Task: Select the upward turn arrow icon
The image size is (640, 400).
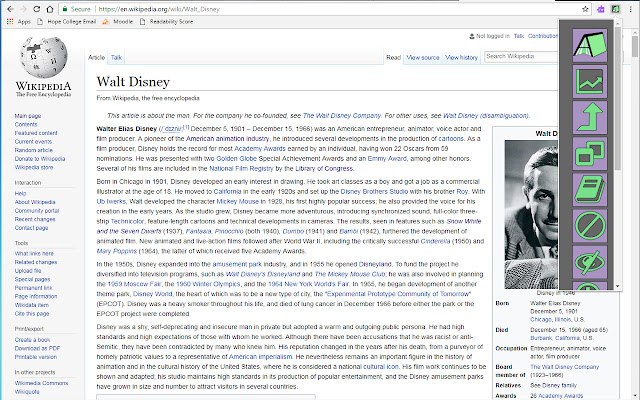Action: pyautogui.click(x=589, y=117)
